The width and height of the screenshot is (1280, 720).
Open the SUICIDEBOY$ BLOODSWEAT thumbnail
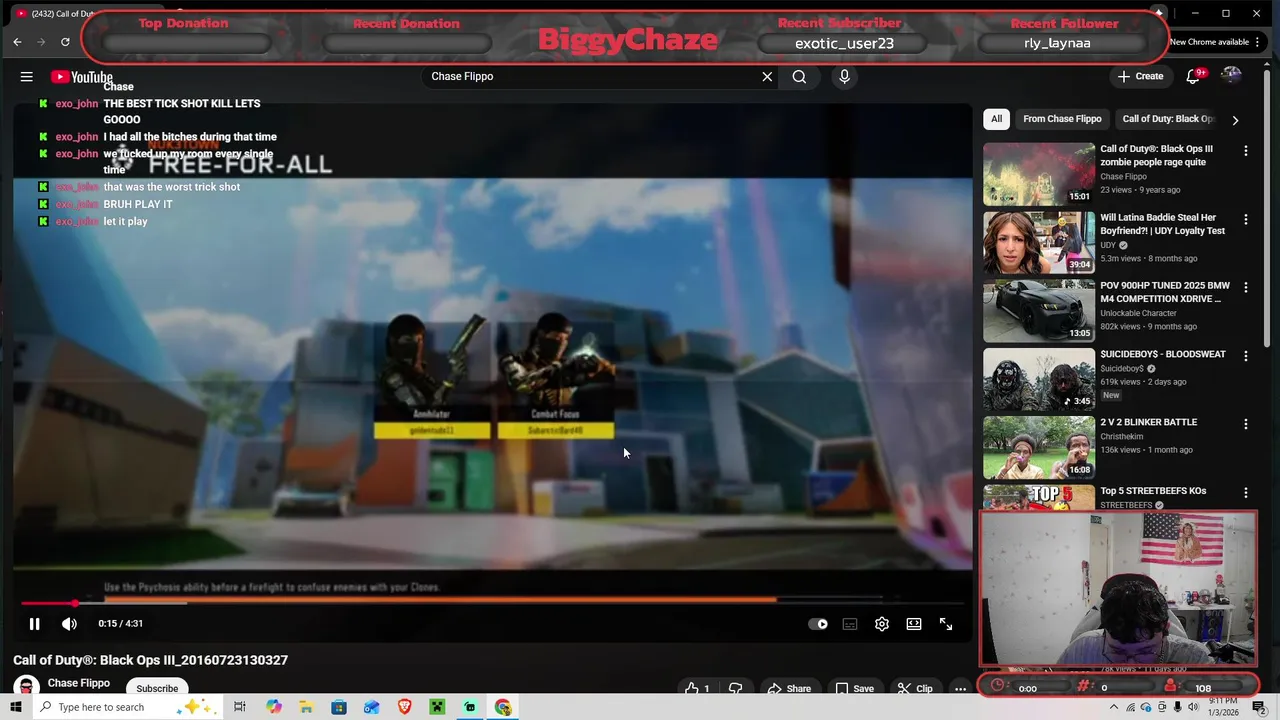click(1039, 379)
